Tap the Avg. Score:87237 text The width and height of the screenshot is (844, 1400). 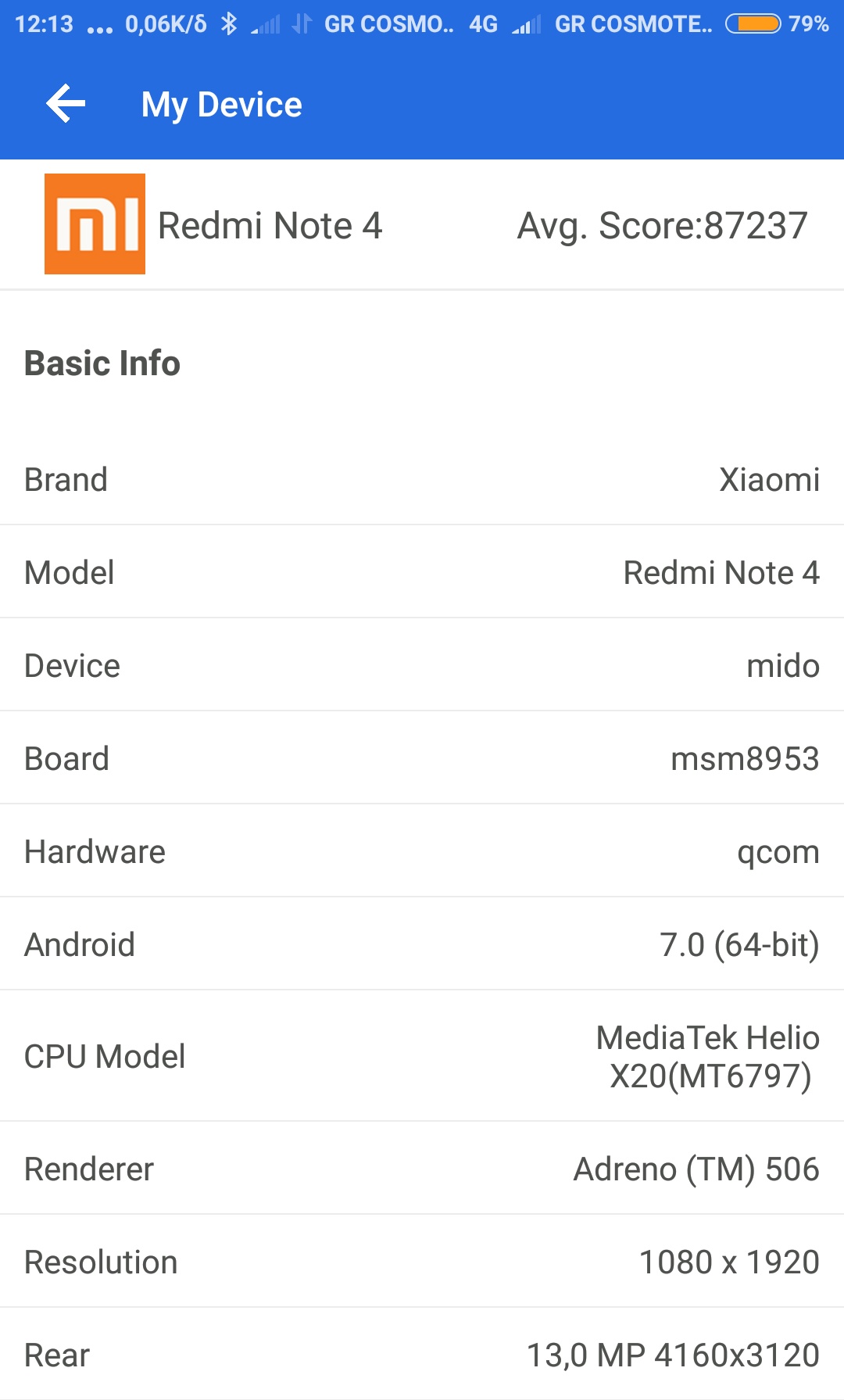click(662, 226)
